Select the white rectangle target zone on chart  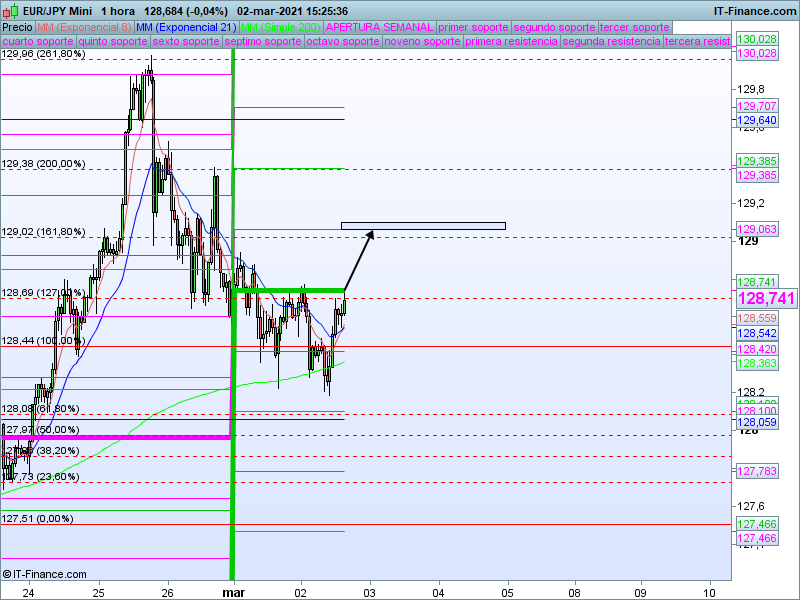(x=423, y=226)
